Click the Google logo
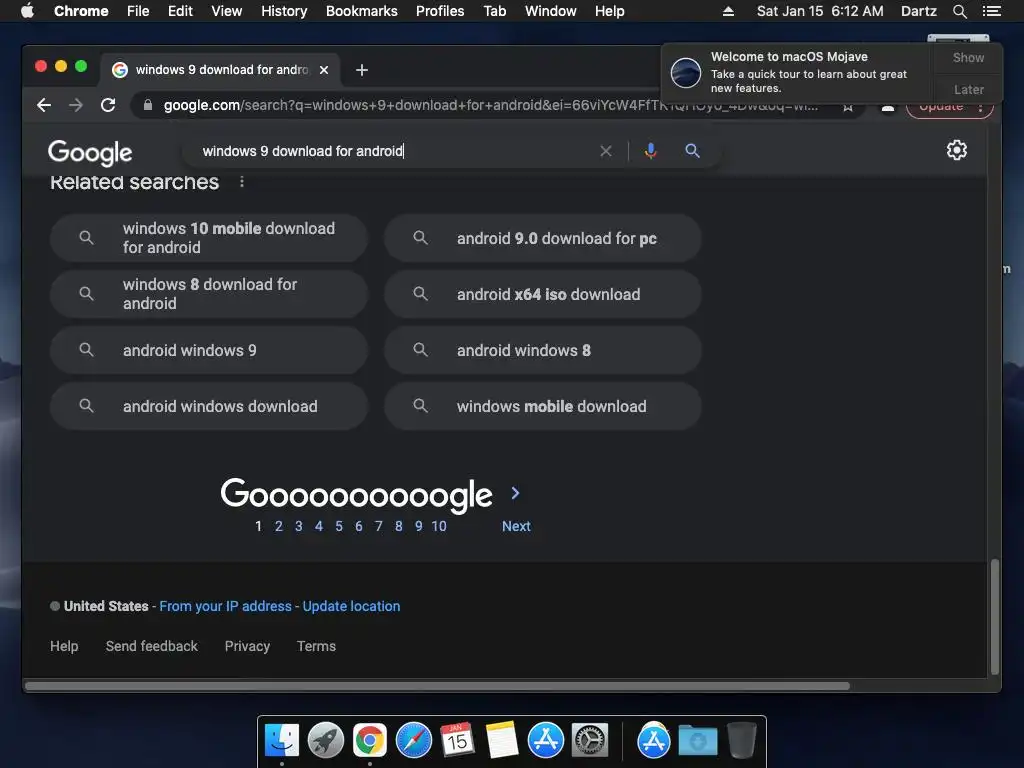Image resolution: width=1024 pixels, height=768 pixels. 90,153
